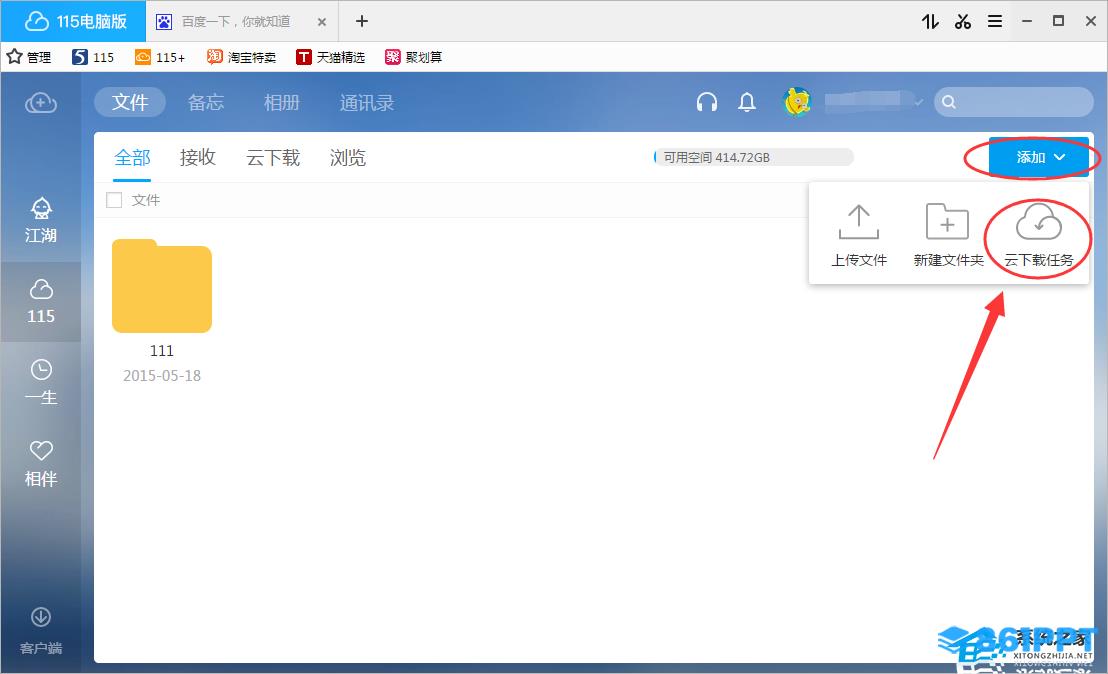Switch to the 115电脑版 browser tab
Image resolution: width=1108 pixels, height=674 pixels.
tap(73, 21)
